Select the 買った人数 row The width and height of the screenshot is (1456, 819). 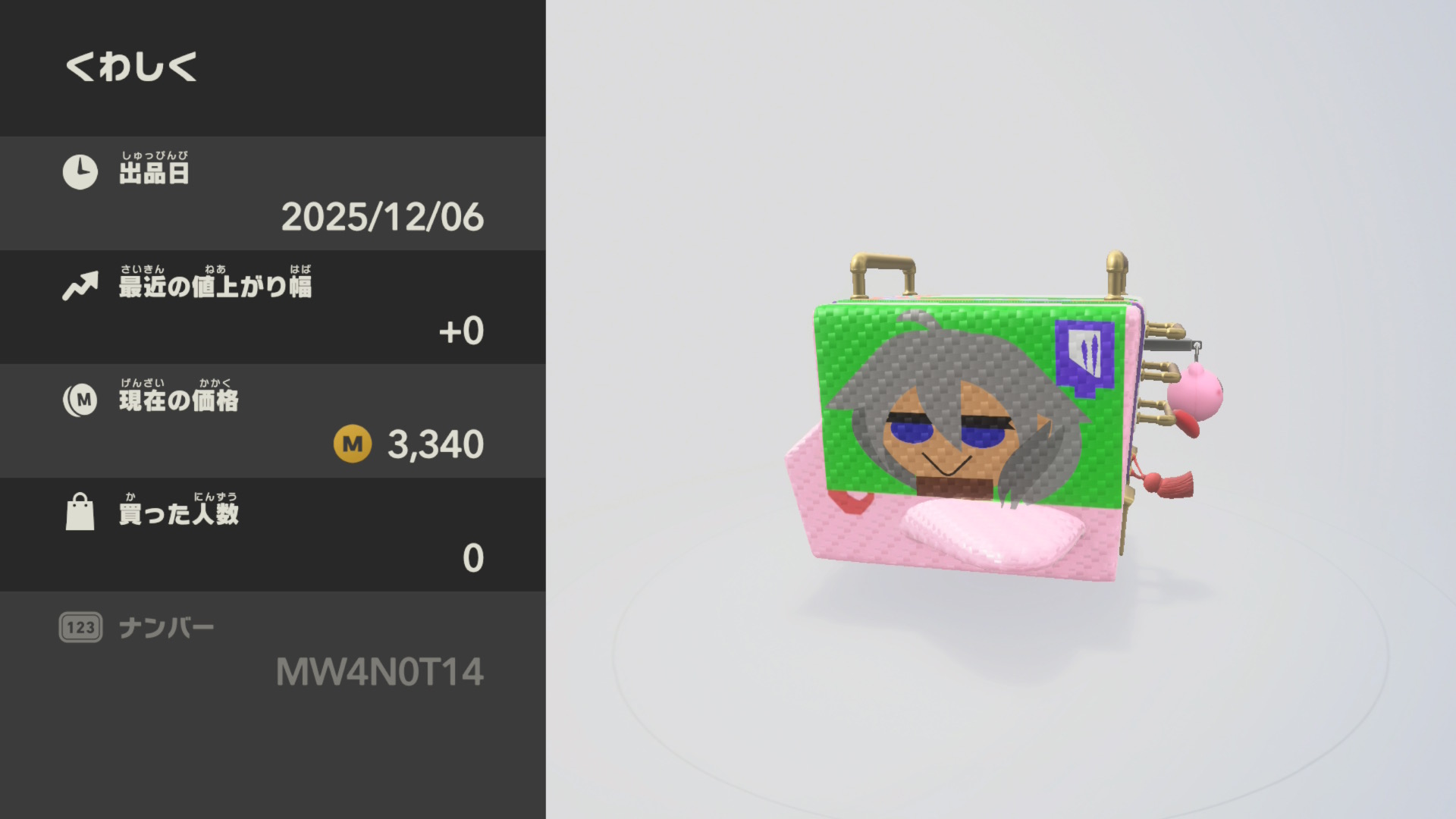(273, 535)
